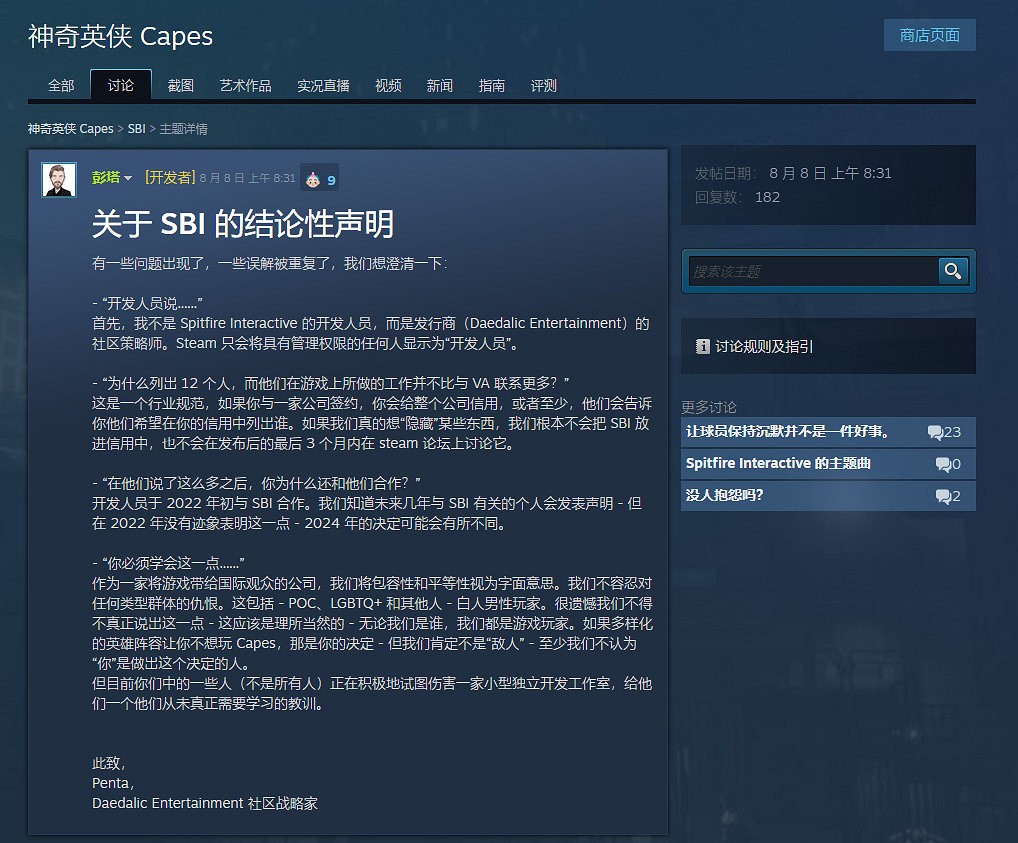Select the 全部 tab
Screen dimensions: 1018x843
point(61,86)
